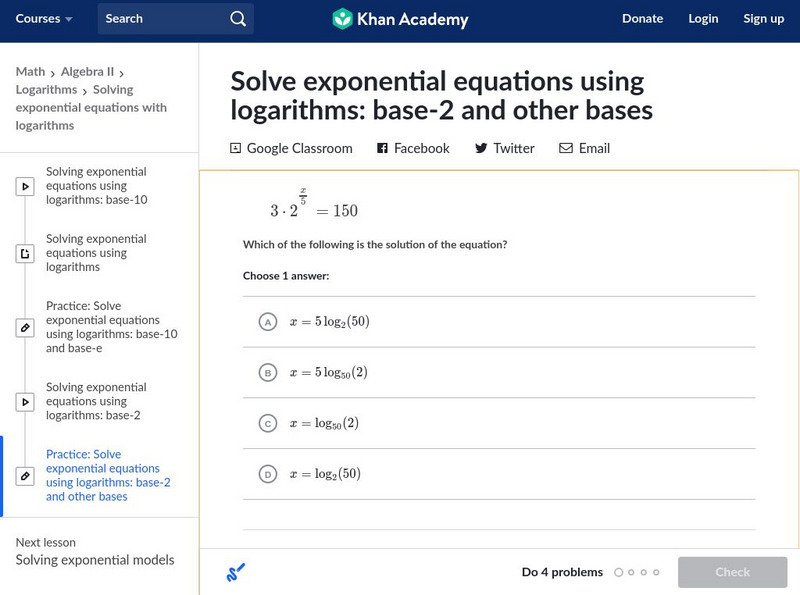Open the scratchpad pencil tool
Screen dimensions: 800x595
tap(236, 573)
